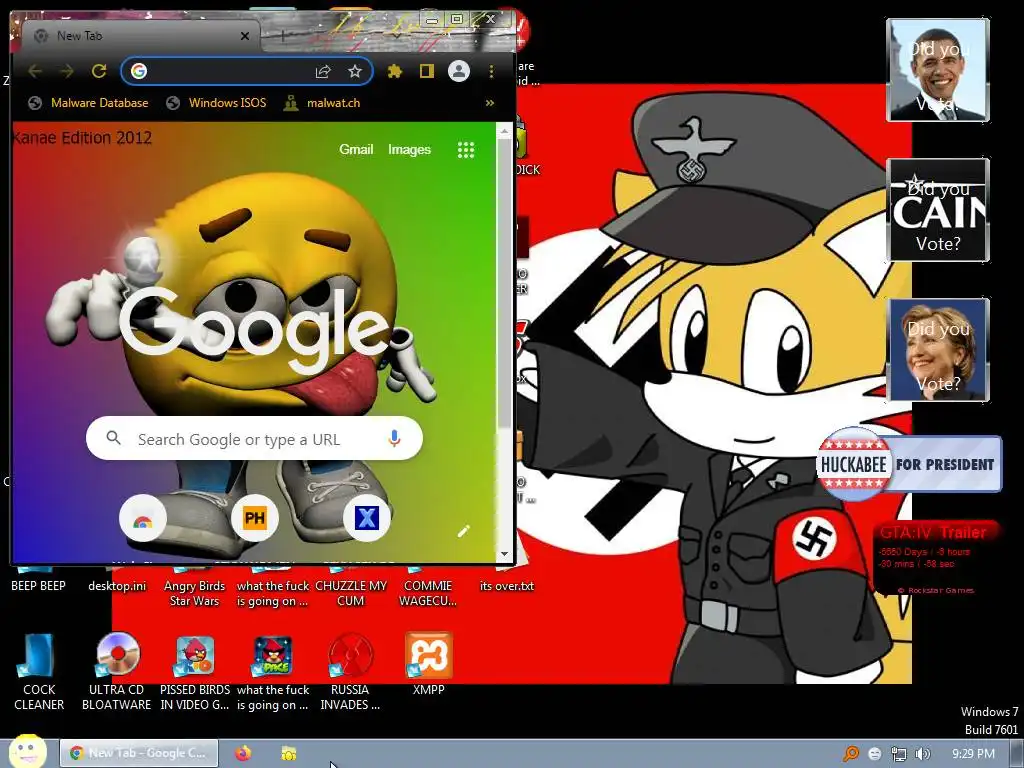Click the Firefox icon in the taskbar
Viewport: 1024px width, 768px height.
243,753
